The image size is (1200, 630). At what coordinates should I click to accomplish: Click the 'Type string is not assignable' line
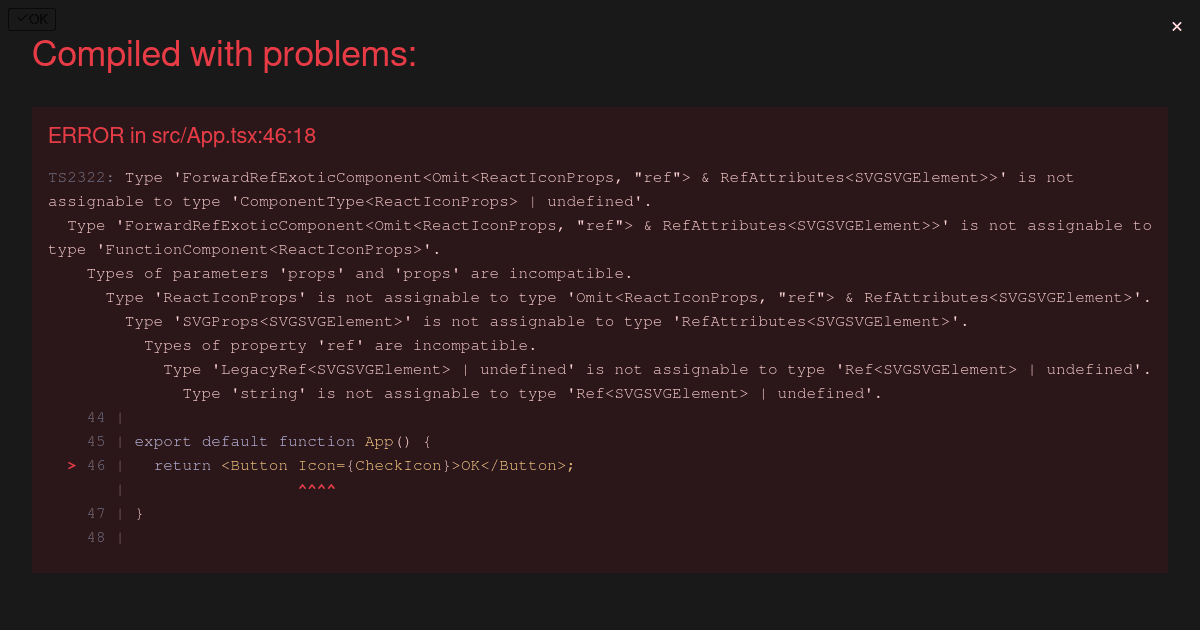point(533,394)
